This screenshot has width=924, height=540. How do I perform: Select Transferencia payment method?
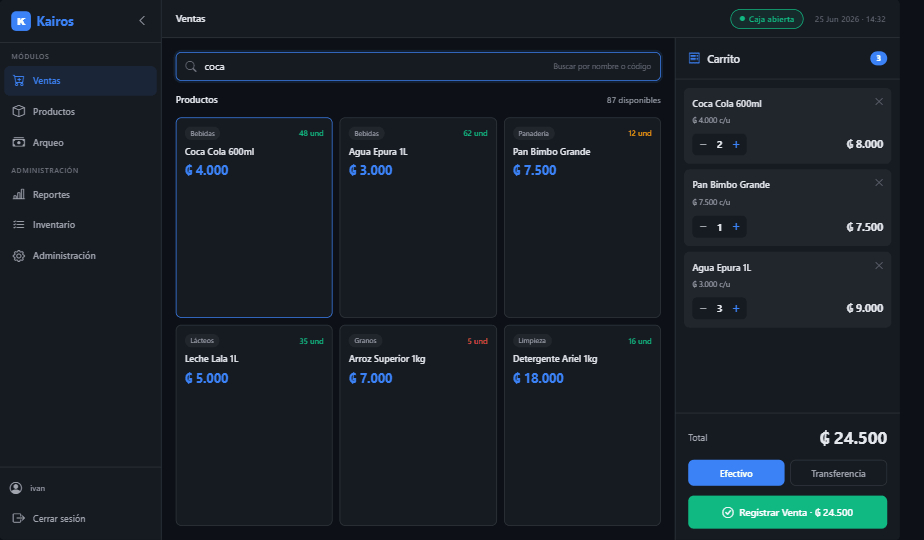(x=838, y=473)
